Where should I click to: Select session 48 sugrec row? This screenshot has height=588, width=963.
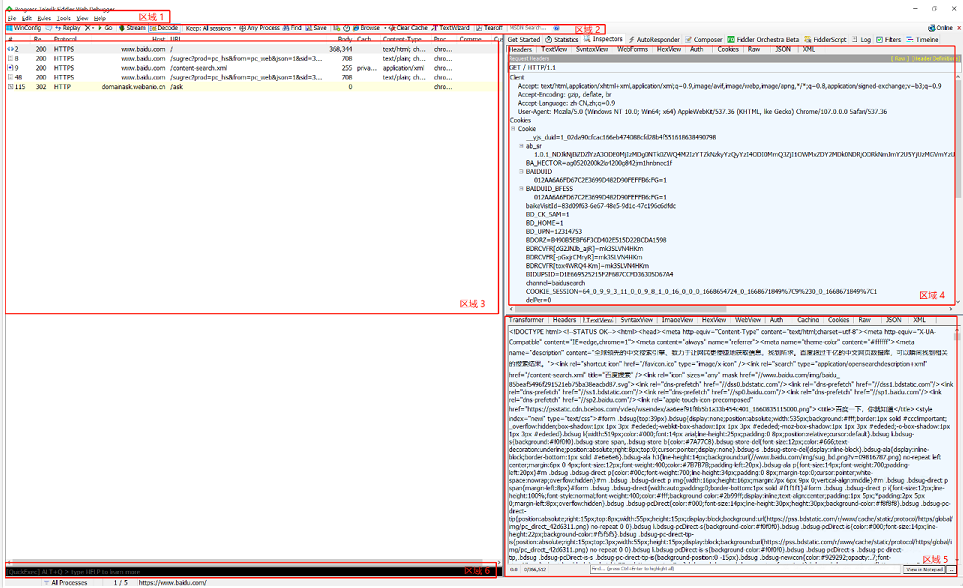(x=252, y=77)
